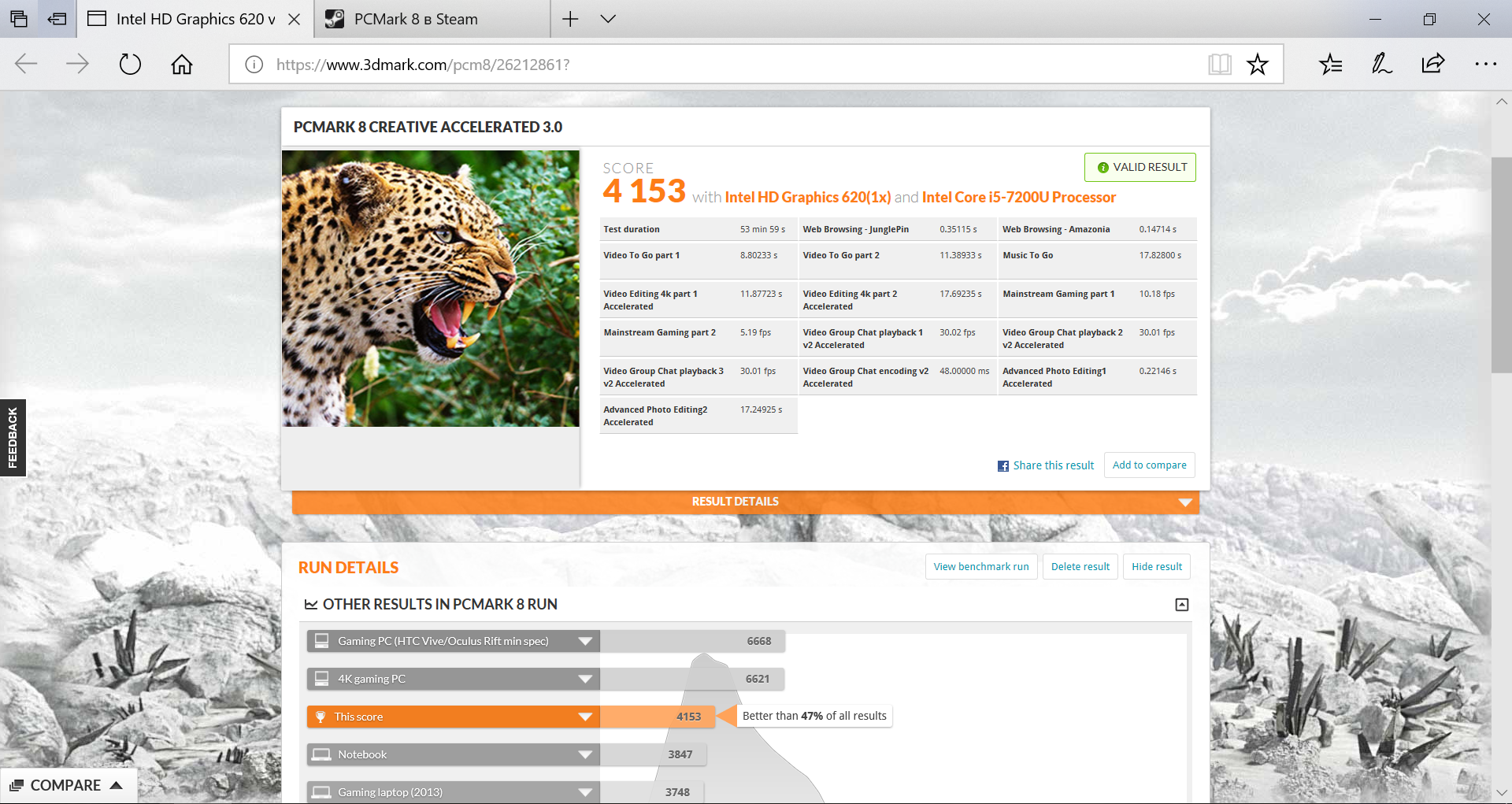Image resolution: width=1512 pixels, height=804 pixels.
Task: Open the favorites hub
Action: [x=1331, y=64]
